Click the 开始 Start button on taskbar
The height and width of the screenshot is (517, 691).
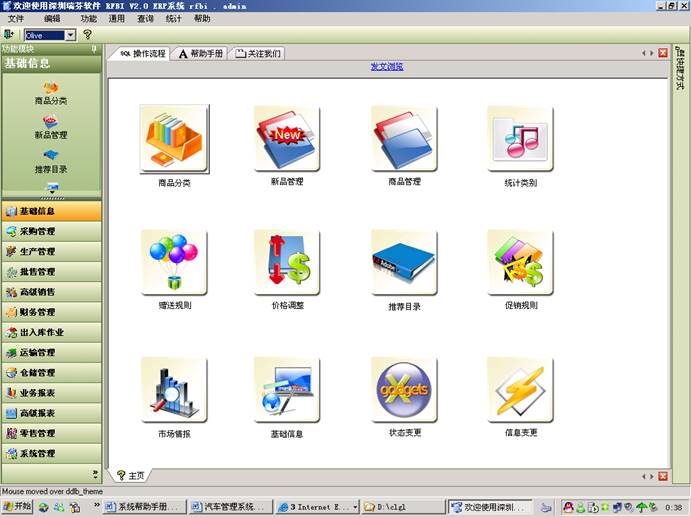tap(17, 507)
